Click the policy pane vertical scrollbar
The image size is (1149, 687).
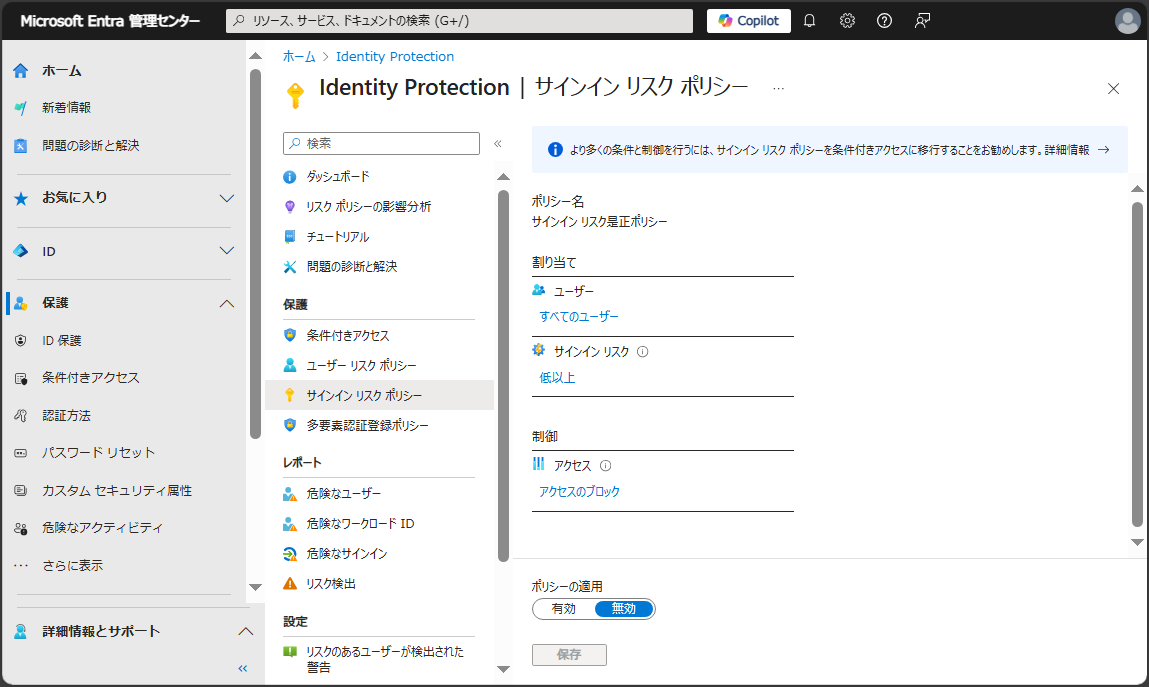[1137, 364]
